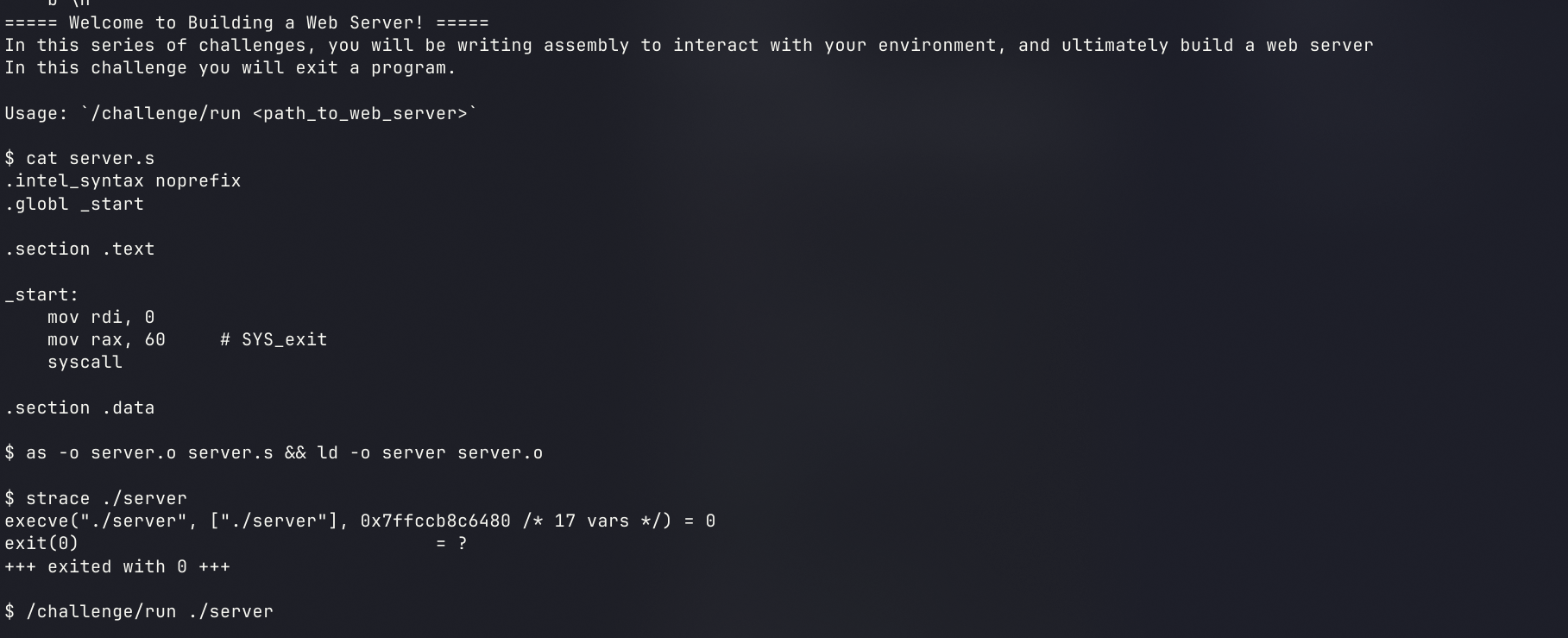Click the "/challenge/run ./server" prompt line at bottom
Image resolution: width=1568 pixels, height=638 pixels.
click(149, 612)
